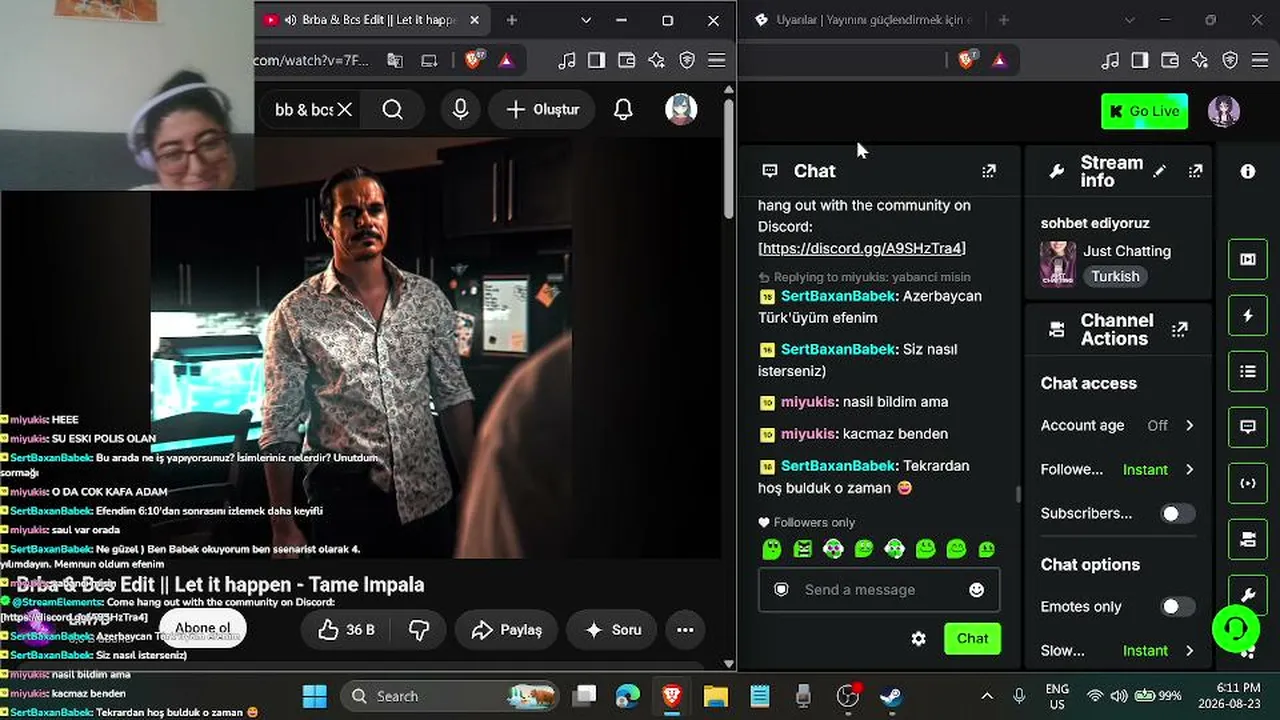Open YouTube notifications bell
This screenshot has height=720, width=1280.
pos(623,110)
